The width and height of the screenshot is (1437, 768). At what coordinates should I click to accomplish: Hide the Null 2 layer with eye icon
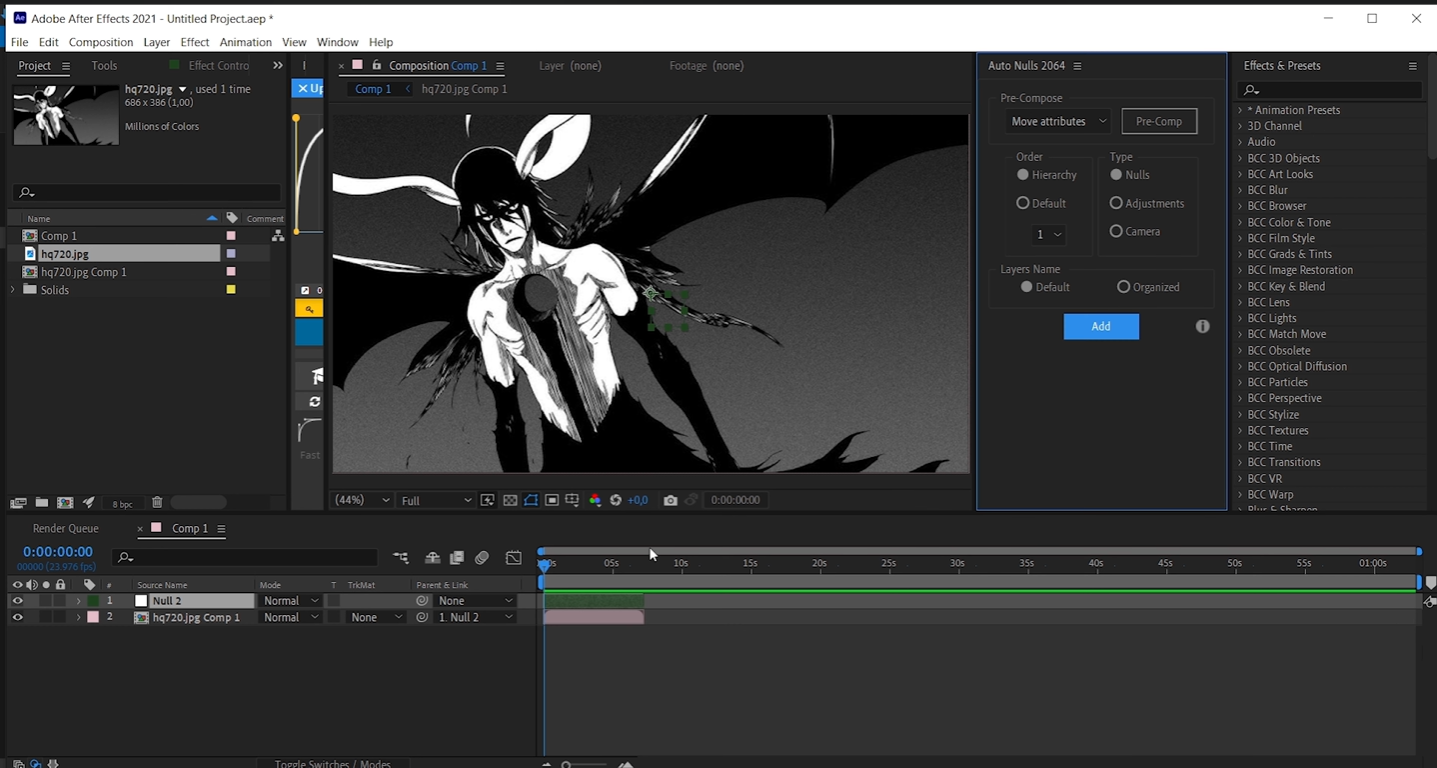pos(17,601)
